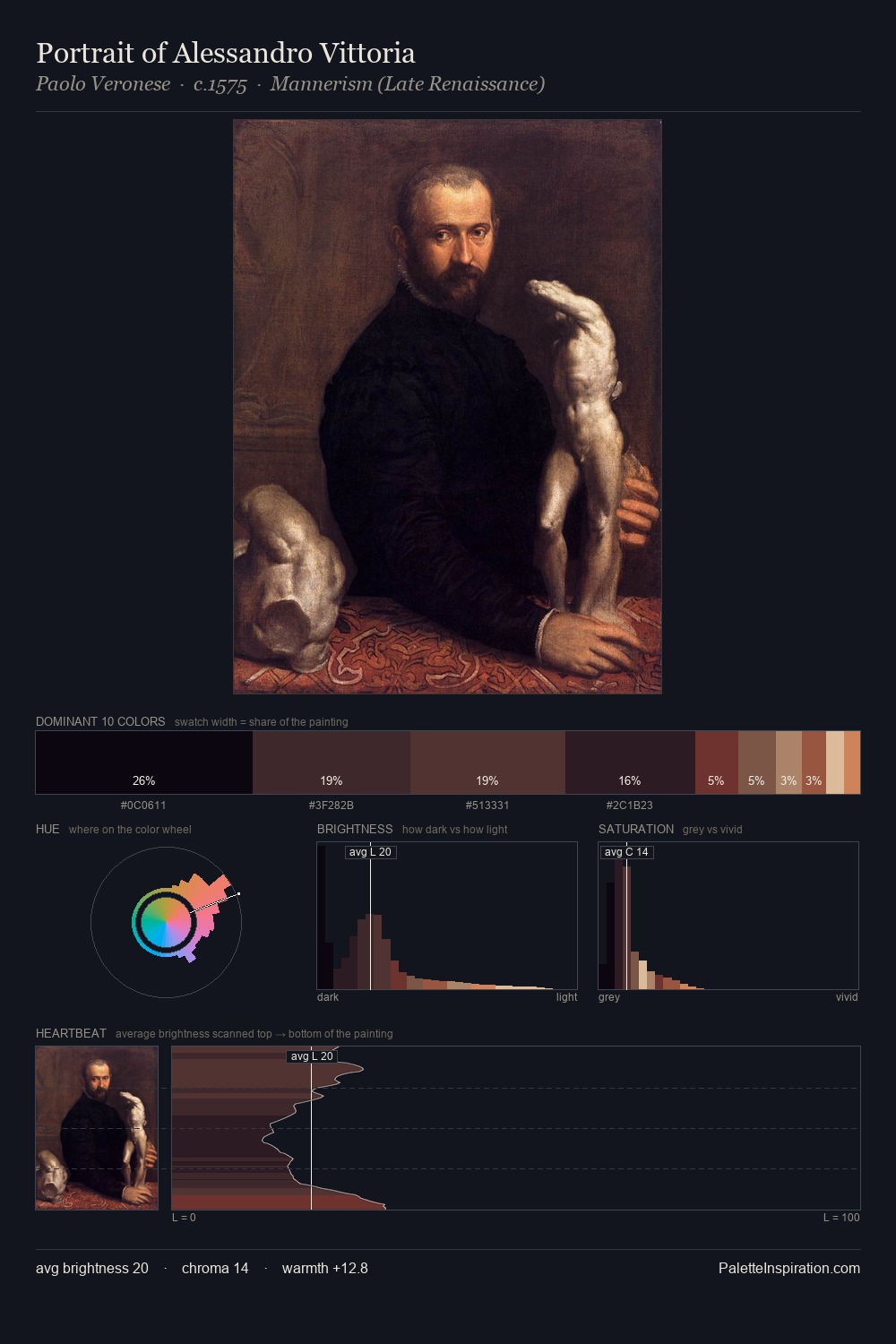Click the title 'Portrait of Alessandro Vittoria'
This screenshot has height=1344, width=896.
point(226,53)
